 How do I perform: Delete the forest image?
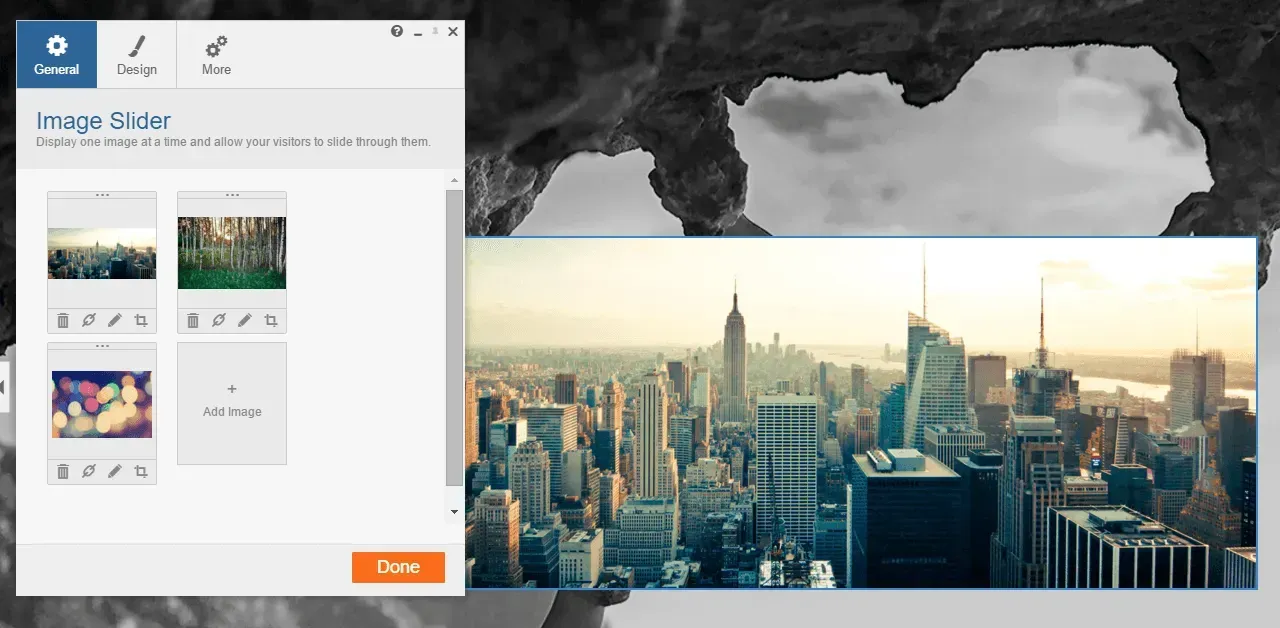193,321
